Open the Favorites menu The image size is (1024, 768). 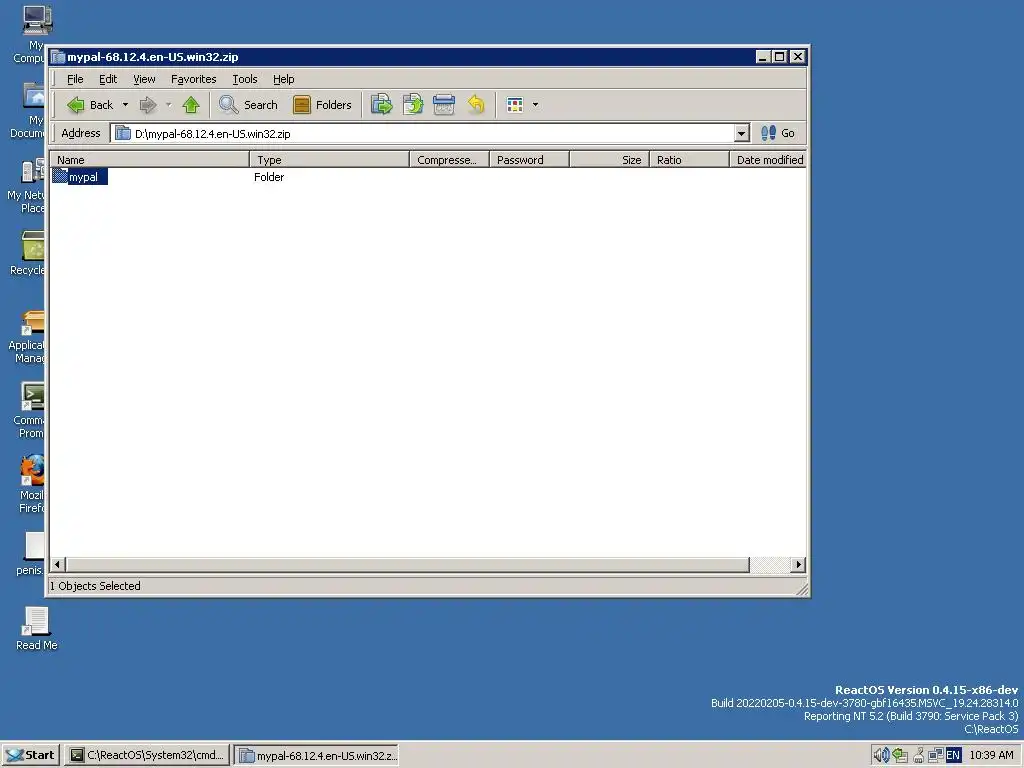pyautogui.click(x=193, y=79)
